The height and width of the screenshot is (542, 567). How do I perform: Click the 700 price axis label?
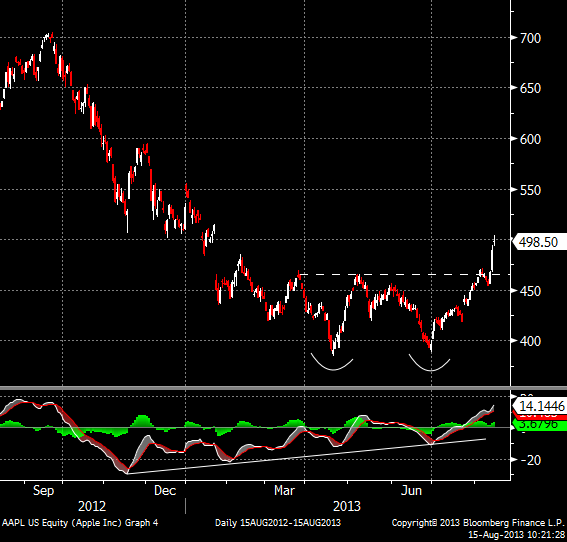pos(530,38)
